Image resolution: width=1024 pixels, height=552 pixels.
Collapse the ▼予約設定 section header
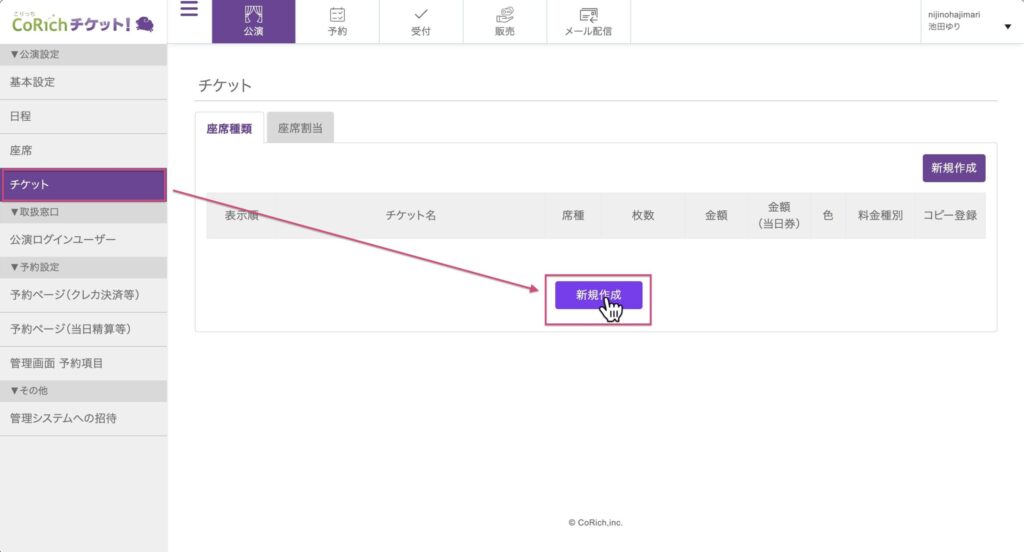click(34, 267)
